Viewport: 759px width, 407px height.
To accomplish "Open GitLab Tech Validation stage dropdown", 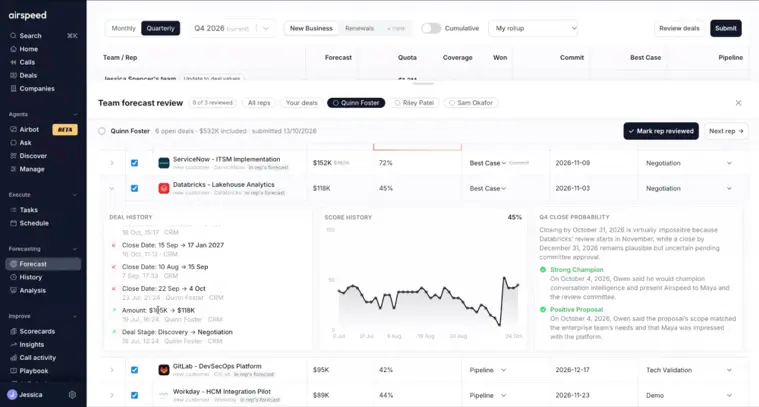I will click(689, 370).
